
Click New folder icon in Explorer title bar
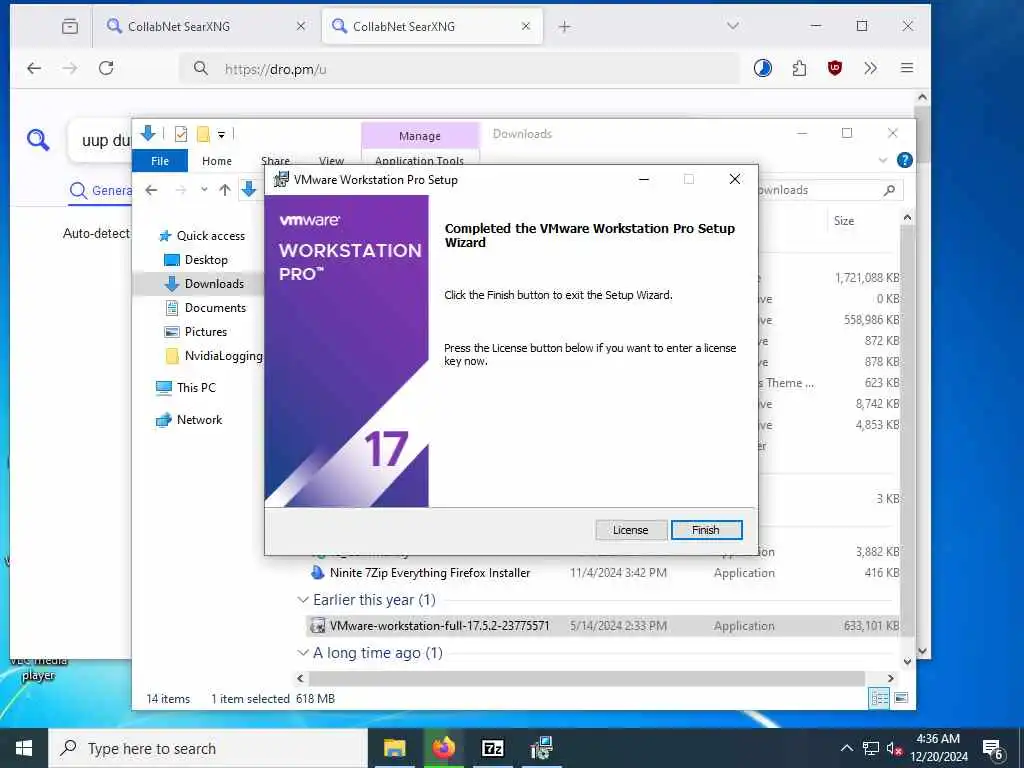(203, 134)
